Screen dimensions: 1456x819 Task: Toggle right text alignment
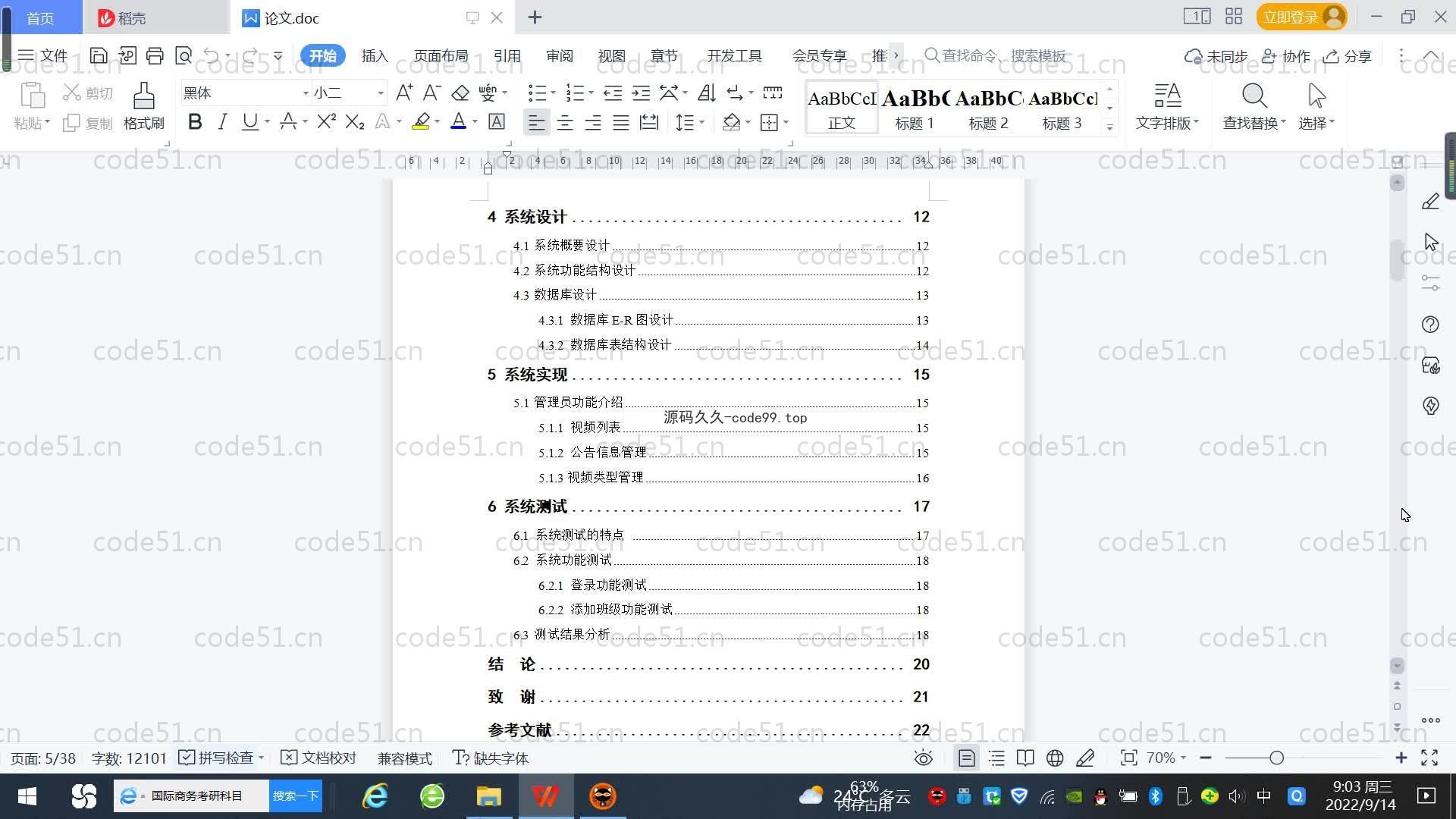[593, 122]
